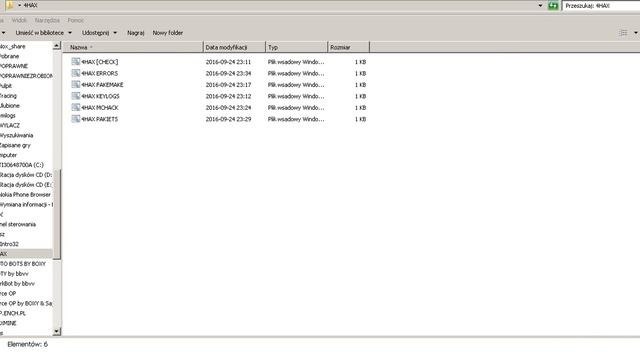Click 4HAX breadcrumb in address bar
This screenshot has width=640, height=360.
31,5
